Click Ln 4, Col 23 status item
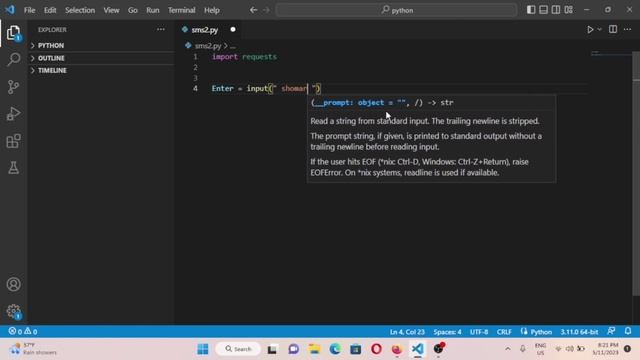This screenshot has height=360, width=640. (407, 332)
